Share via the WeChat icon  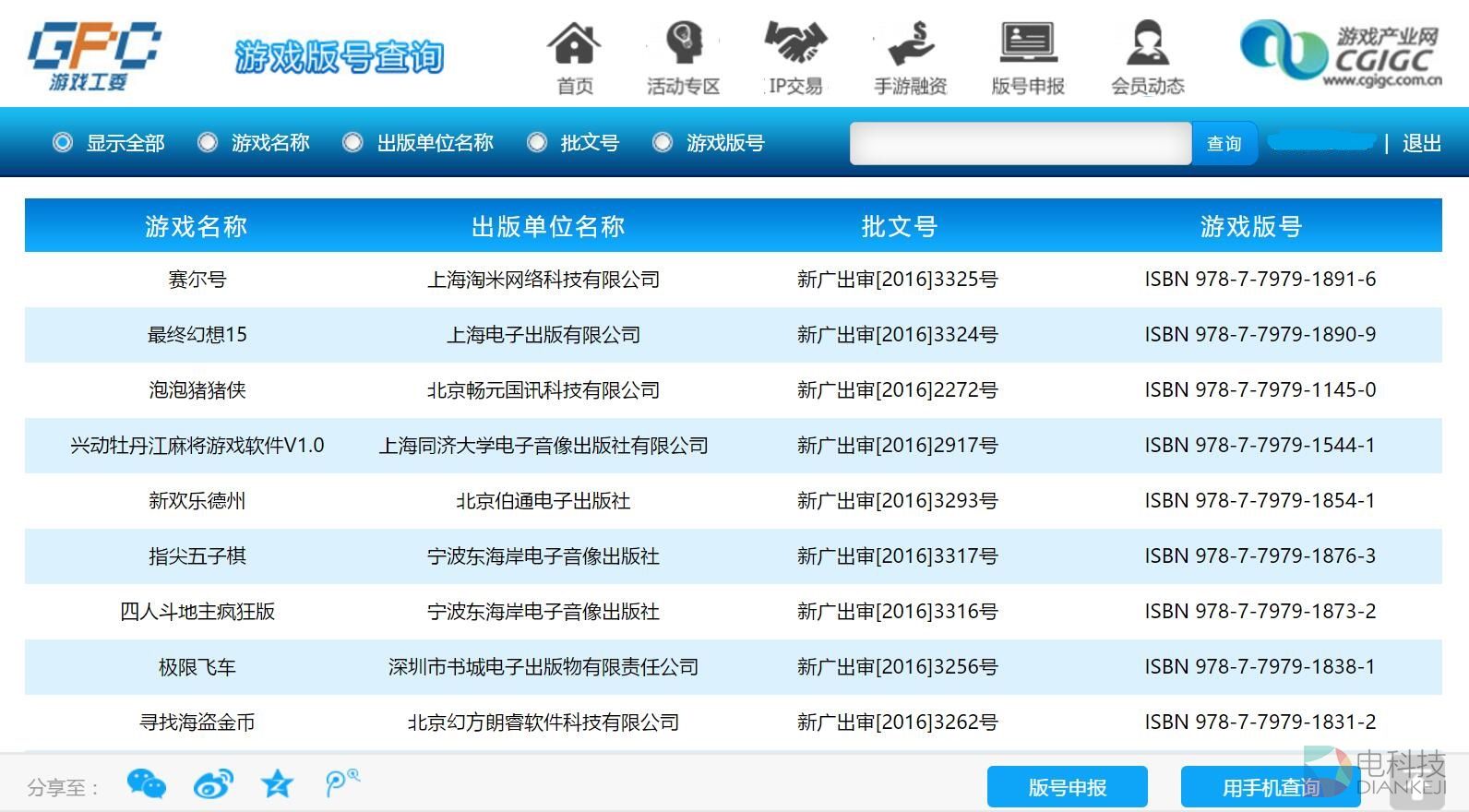tap(146, 784)
